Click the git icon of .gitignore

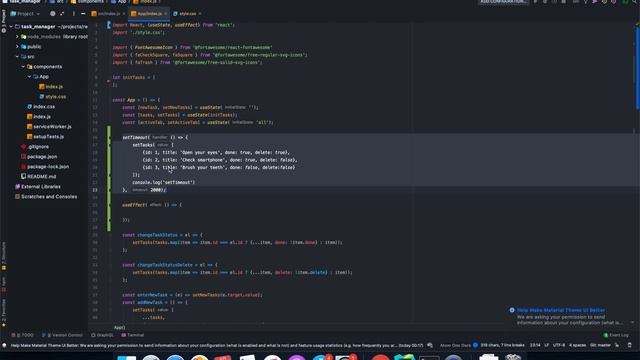pyautogui.click(x=23, y=147)
